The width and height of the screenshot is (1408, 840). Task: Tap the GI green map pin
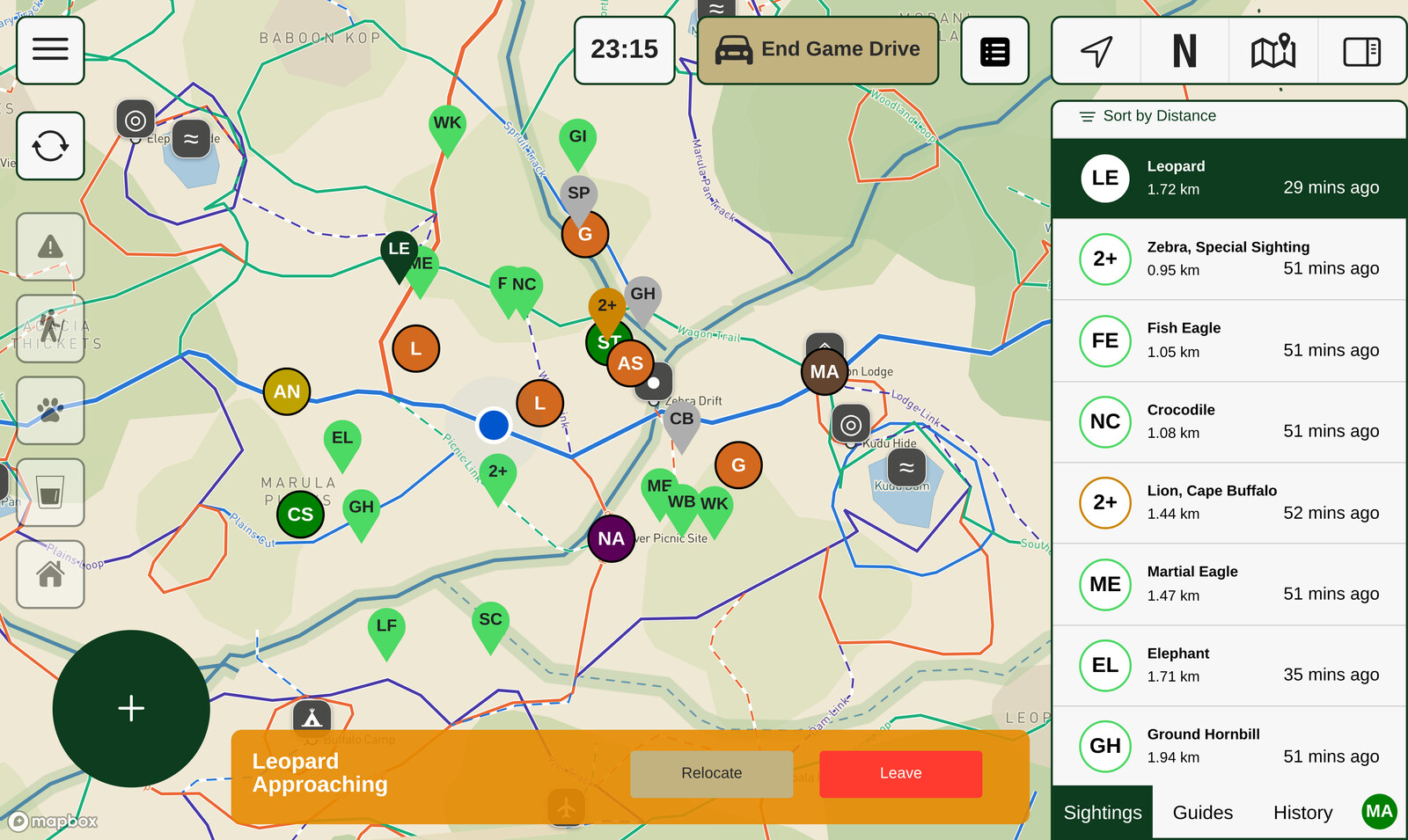pos(577,139)
